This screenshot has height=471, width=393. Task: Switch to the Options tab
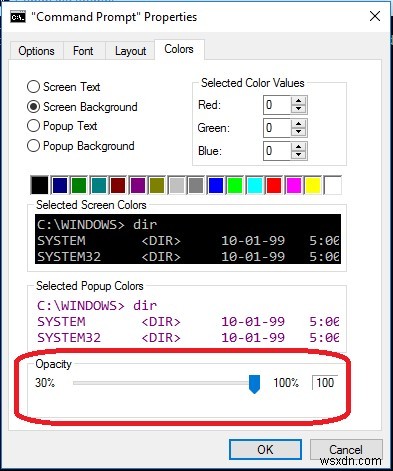[36, 51]
